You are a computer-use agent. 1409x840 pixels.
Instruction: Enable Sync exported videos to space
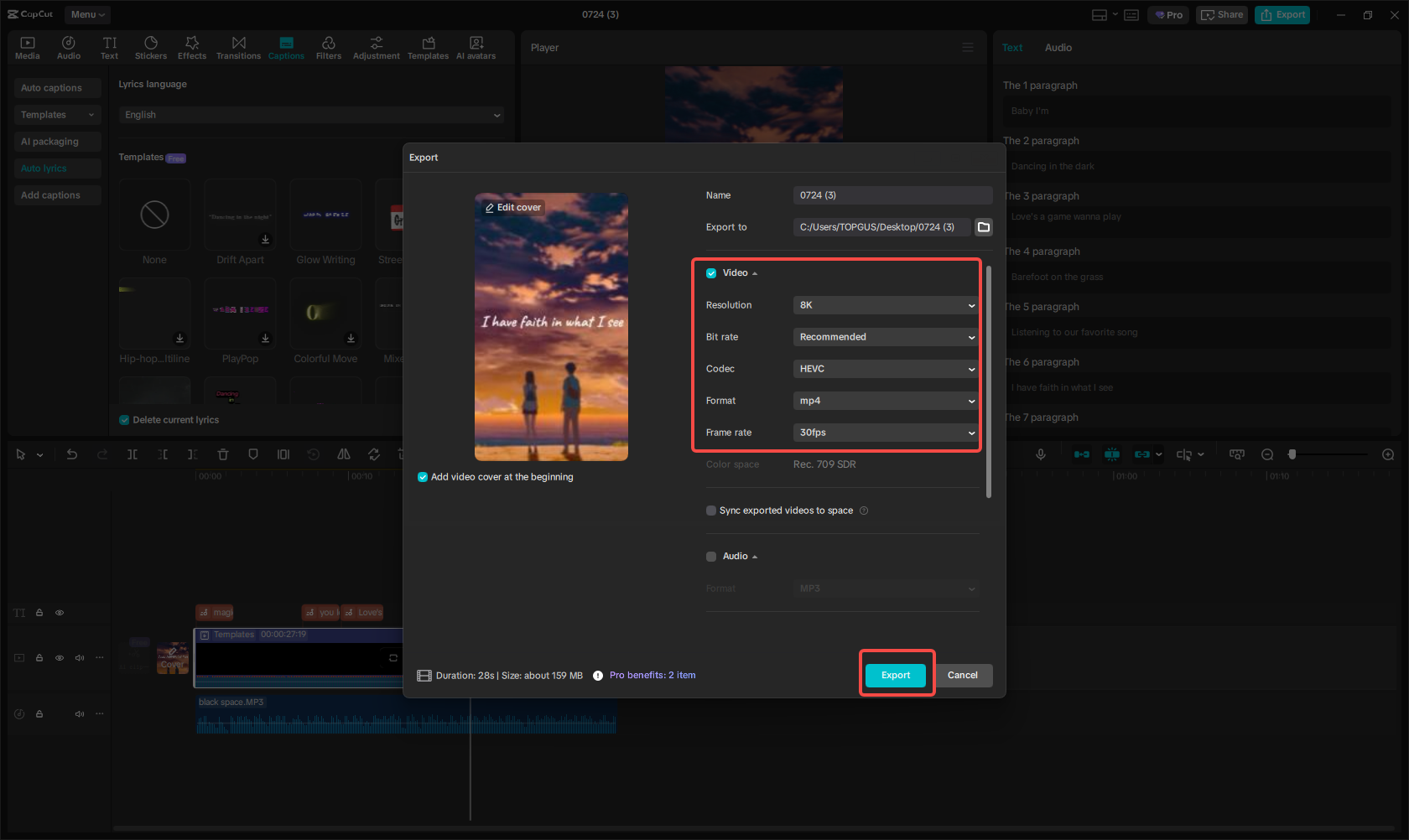[x=710, y=510]
